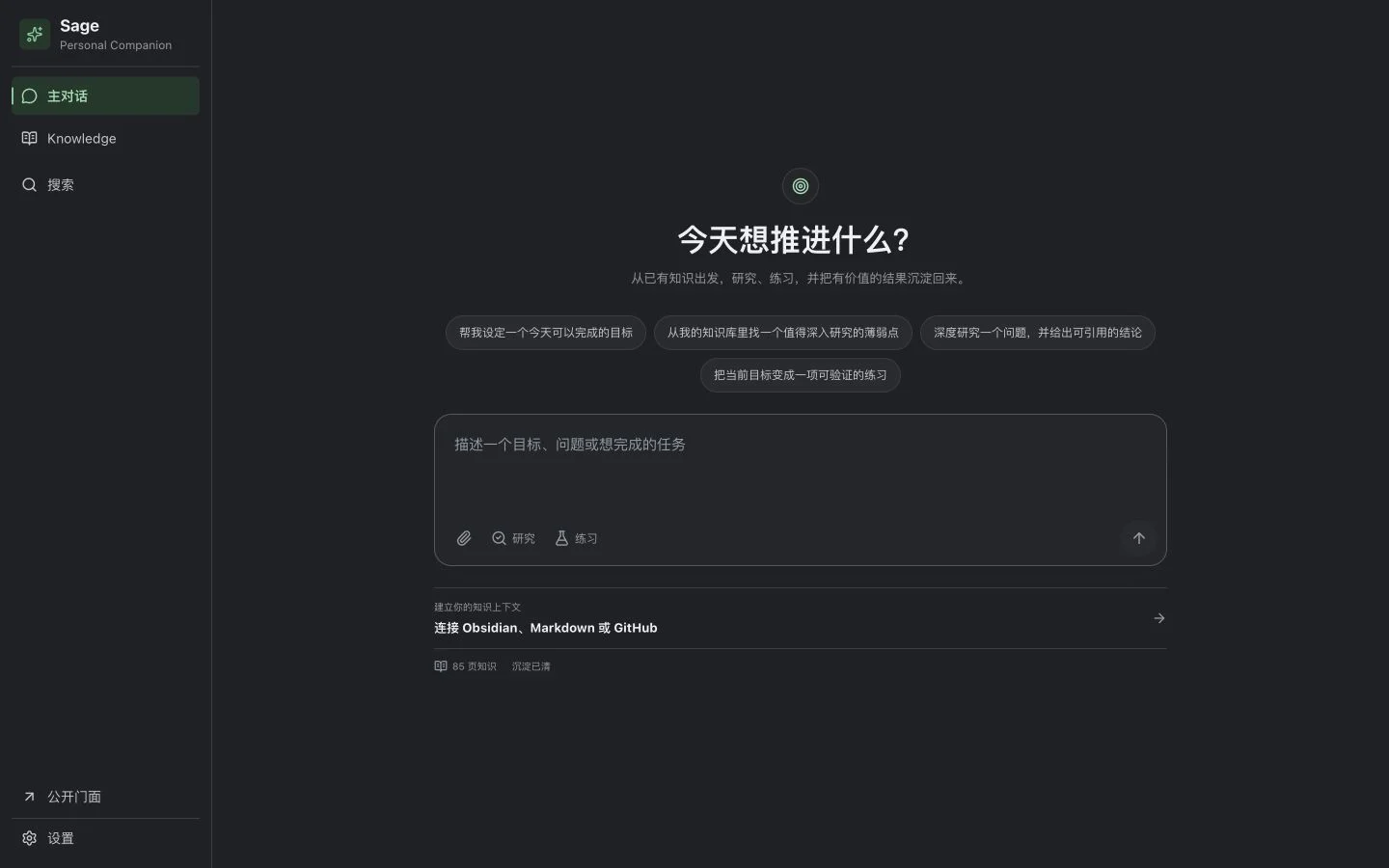Image resolution: width=1389 pixels, height=868 pixels.
Task: Focus the 描述一个目标 message input field
Action: 800,470
